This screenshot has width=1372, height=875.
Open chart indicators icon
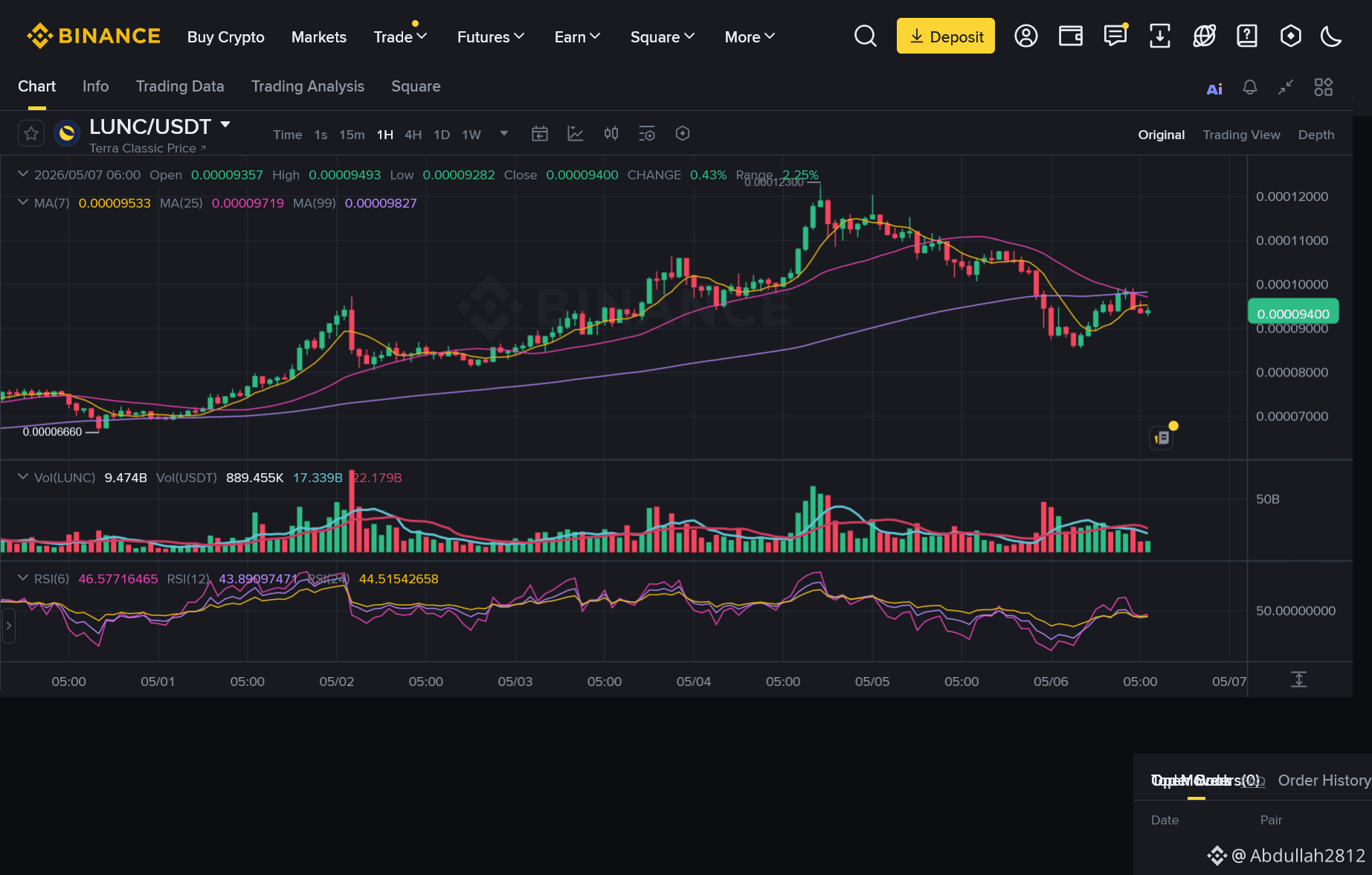click(x=576, y=134)
